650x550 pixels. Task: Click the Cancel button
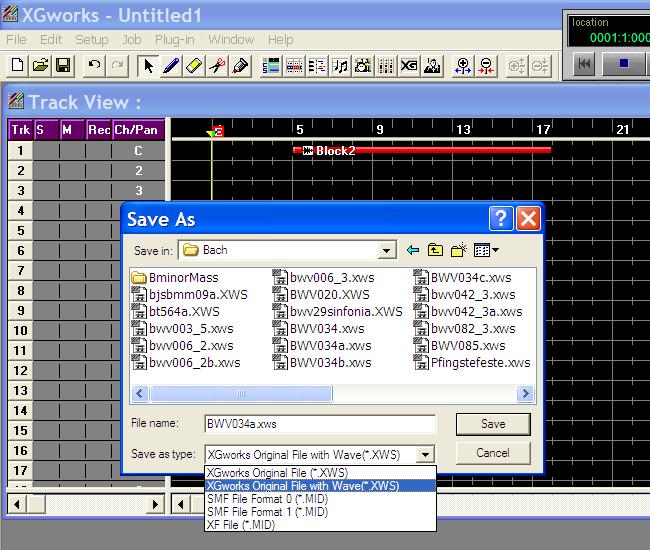pos(493,453)
